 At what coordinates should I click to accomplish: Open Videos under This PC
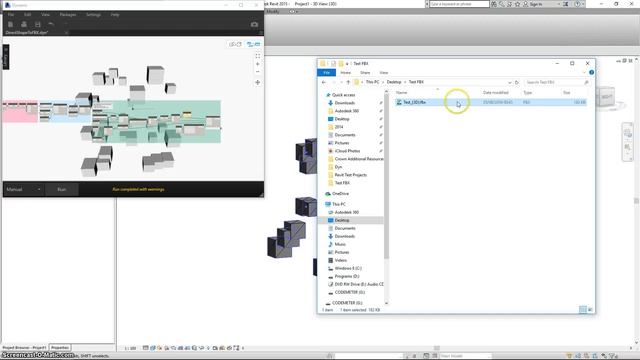tap(340, 260)
